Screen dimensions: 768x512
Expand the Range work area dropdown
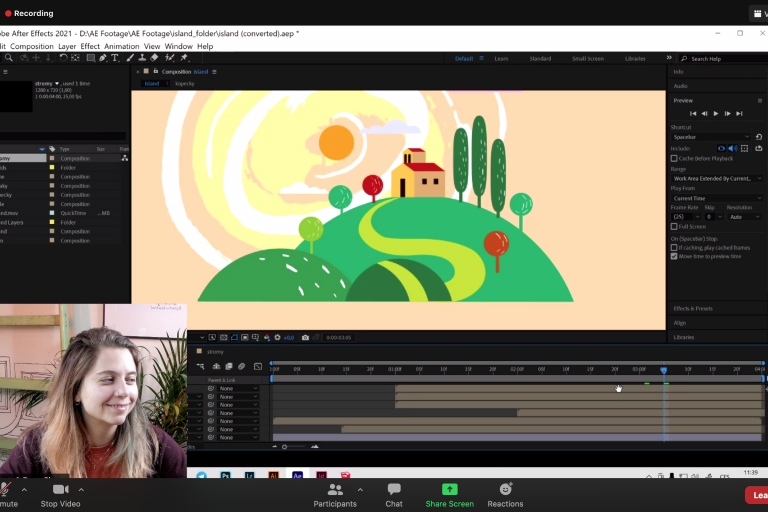point(716,178)
